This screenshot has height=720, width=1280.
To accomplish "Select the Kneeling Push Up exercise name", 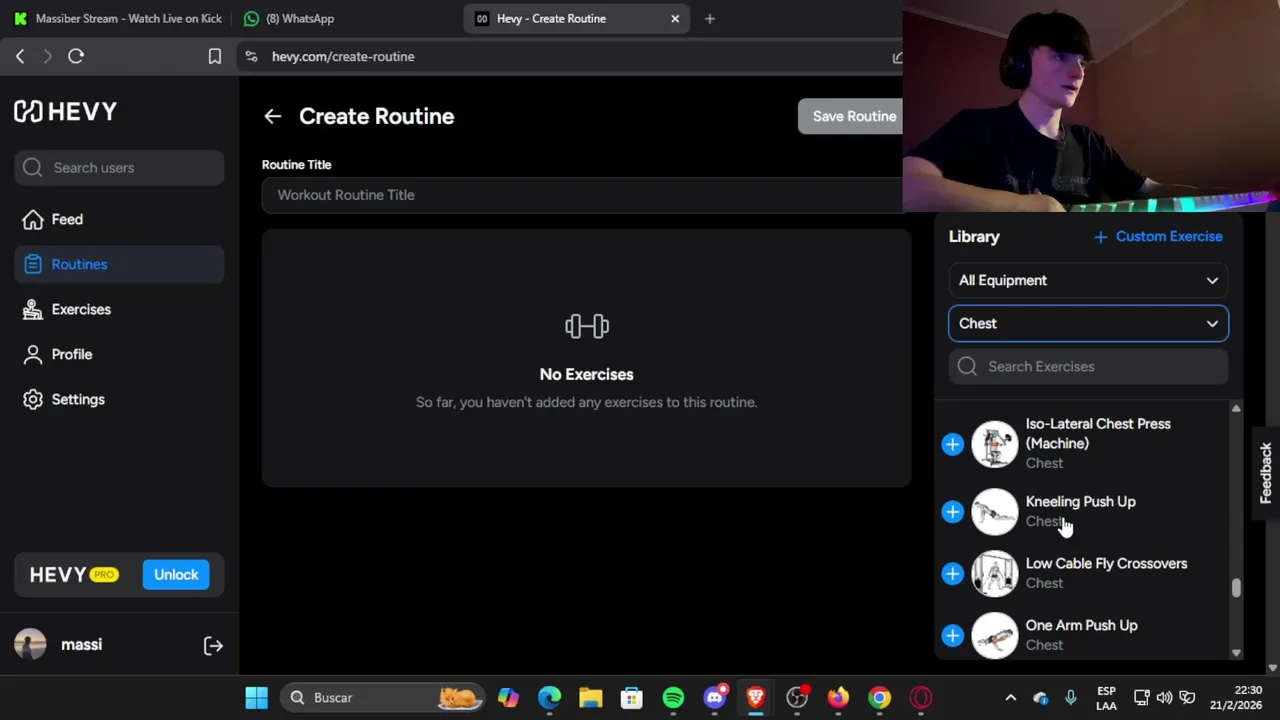I will [x=1080, y=501].
